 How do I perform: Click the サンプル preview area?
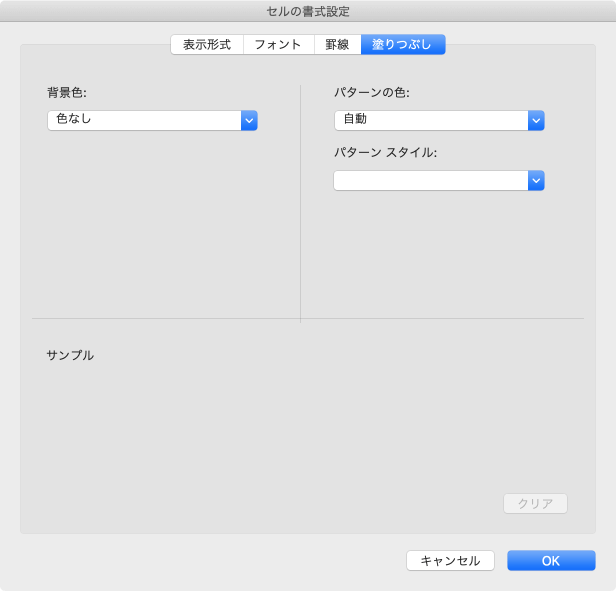(300, 430)
